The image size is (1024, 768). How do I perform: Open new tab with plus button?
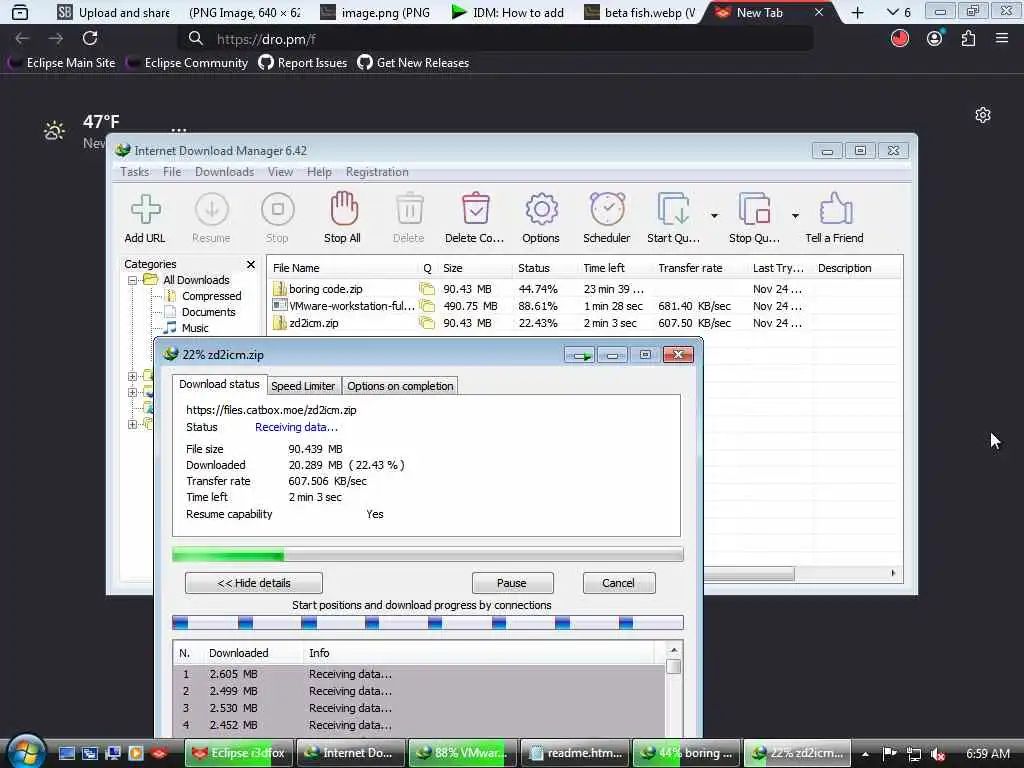(x=857, y=12)
